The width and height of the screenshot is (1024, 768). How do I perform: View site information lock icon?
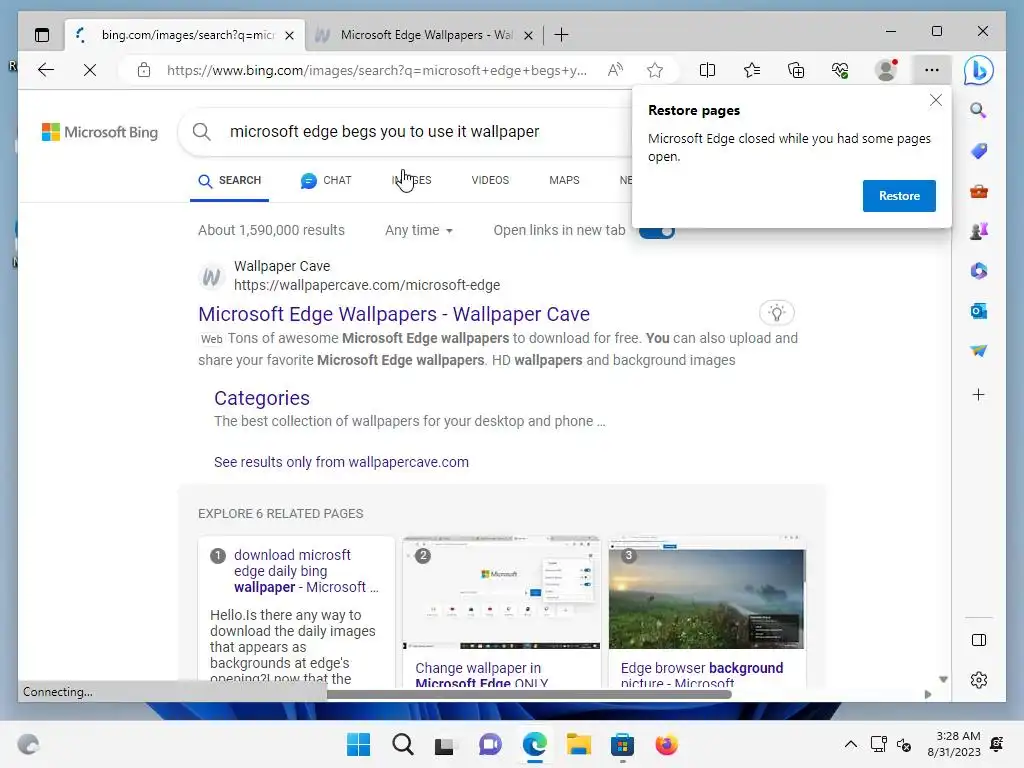click(x=144, y=70)
